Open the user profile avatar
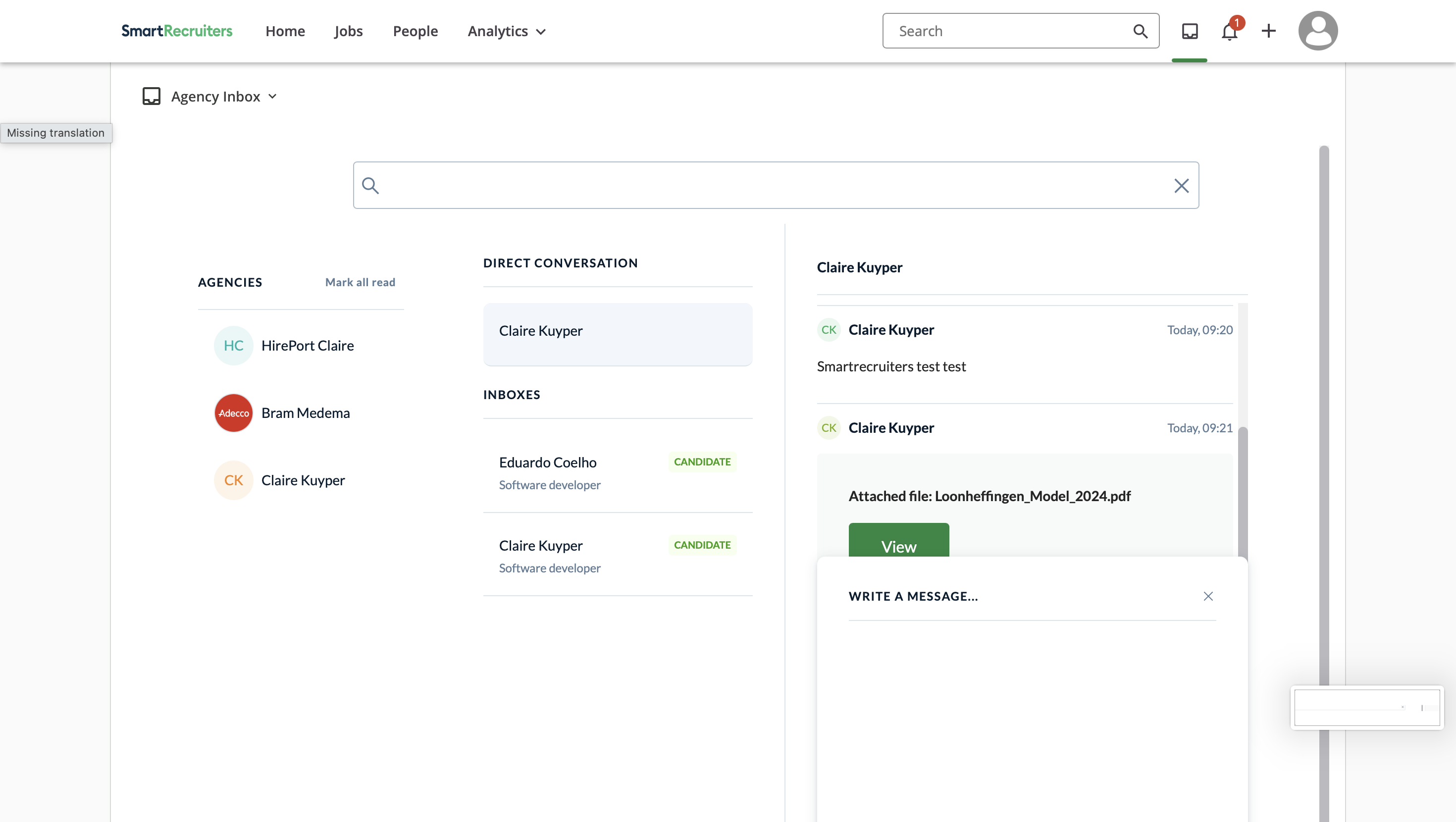Image resolution: width=1456 pixels, height=822 pixels. tap(1317, 31)
